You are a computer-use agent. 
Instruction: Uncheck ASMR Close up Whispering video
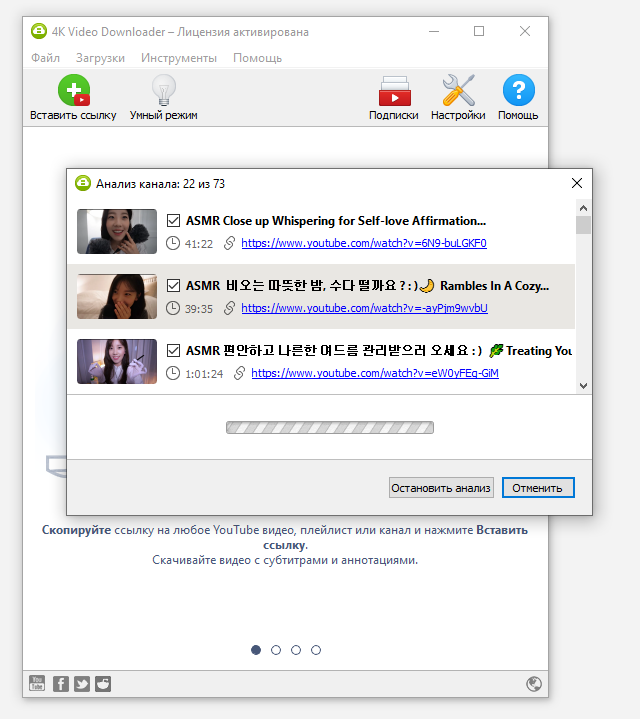coord(173,220)
